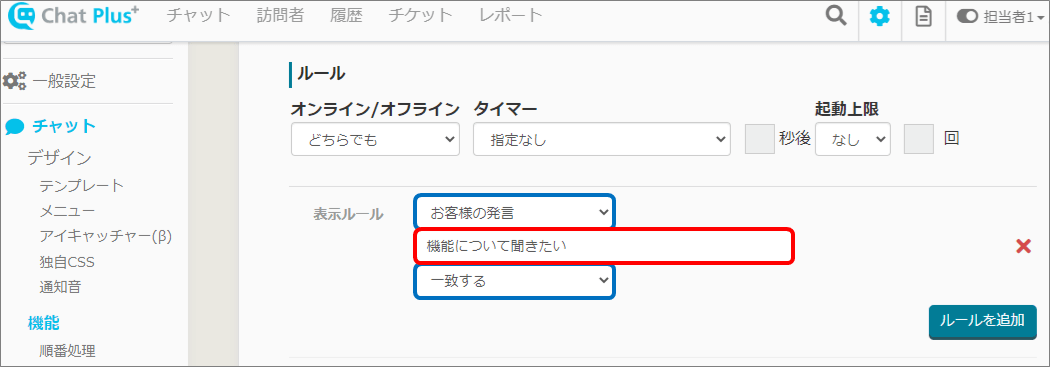The width and height of the screenshot is (1050, 367).
Task: Open the 訪問者 top menu
Action: pos(280,15)
